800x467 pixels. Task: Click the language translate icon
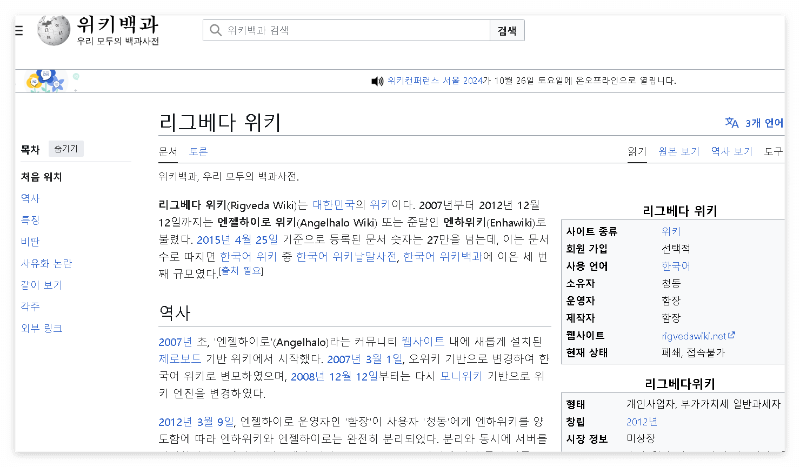click(732, 122)
